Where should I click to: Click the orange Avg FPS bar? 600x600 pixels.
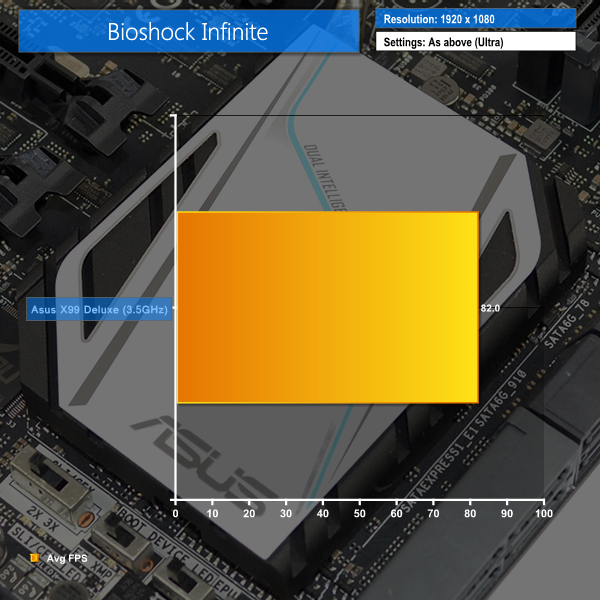[328, 307]
